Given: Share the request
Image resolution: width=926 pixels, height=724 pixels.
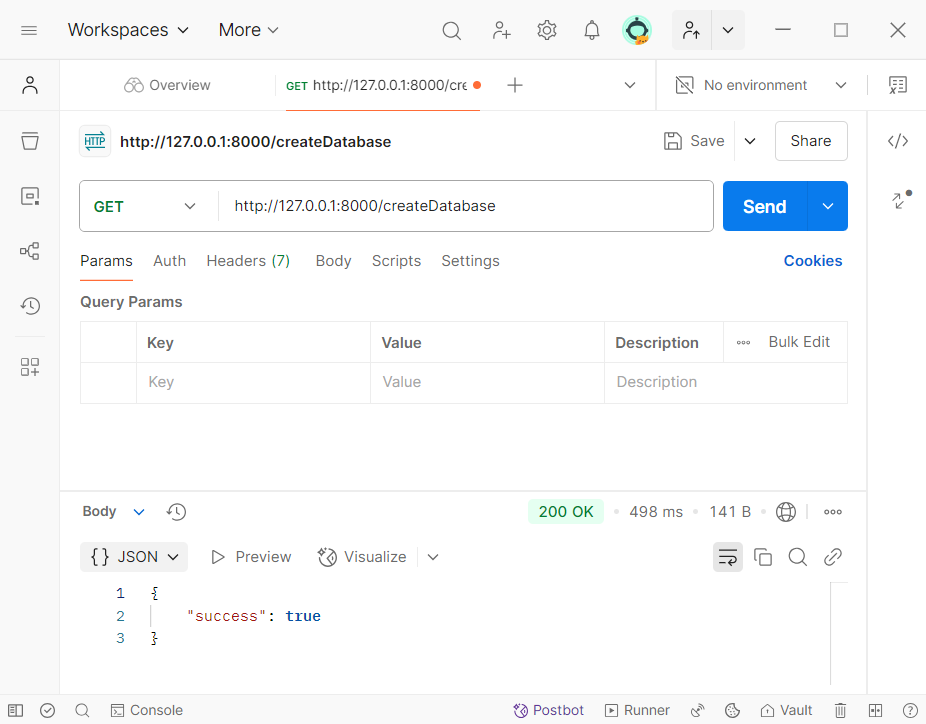Looking at the screenshot, I should (811, 141).
